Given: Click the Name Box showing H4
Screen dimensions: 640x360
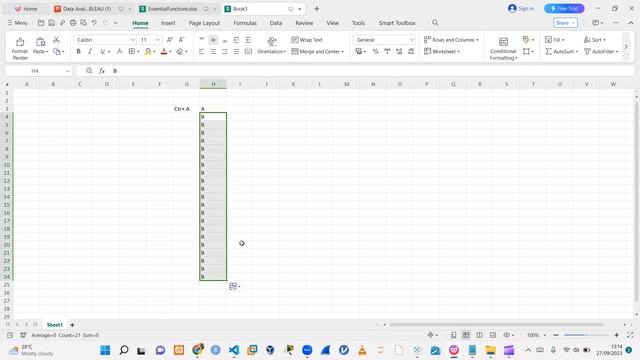Looking at the screenshot, I should [x=39, y=71].
